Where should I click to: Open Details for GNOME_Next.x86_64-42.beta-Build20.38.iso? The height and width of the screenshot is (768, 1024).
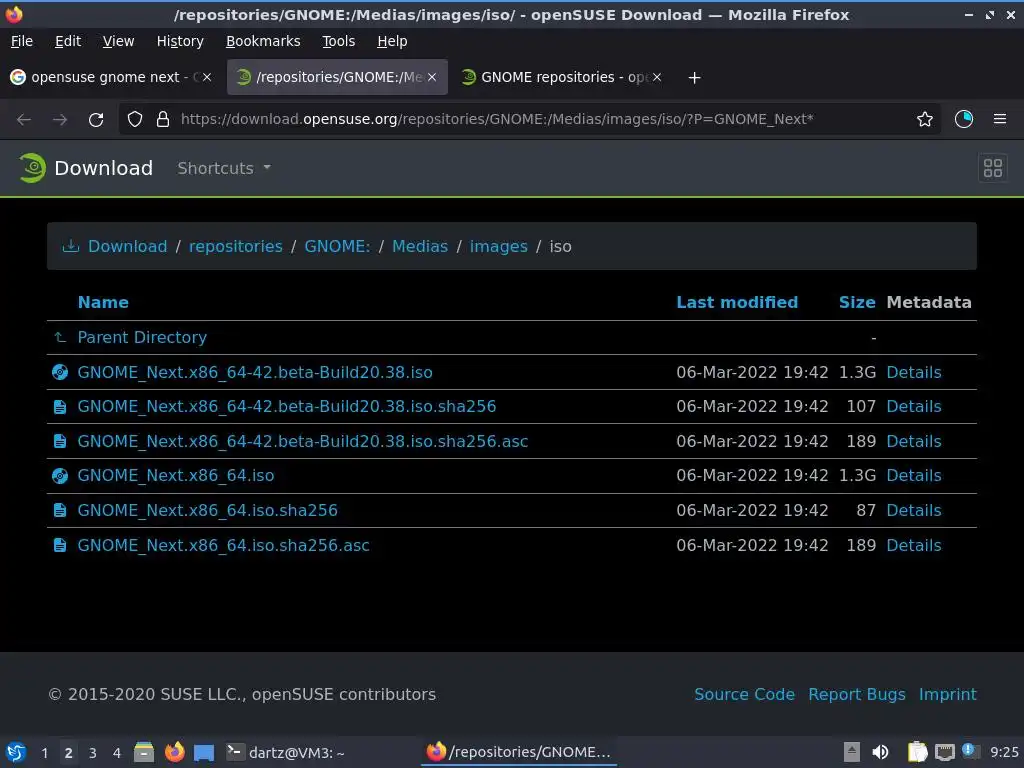click(x=914, y=372)
